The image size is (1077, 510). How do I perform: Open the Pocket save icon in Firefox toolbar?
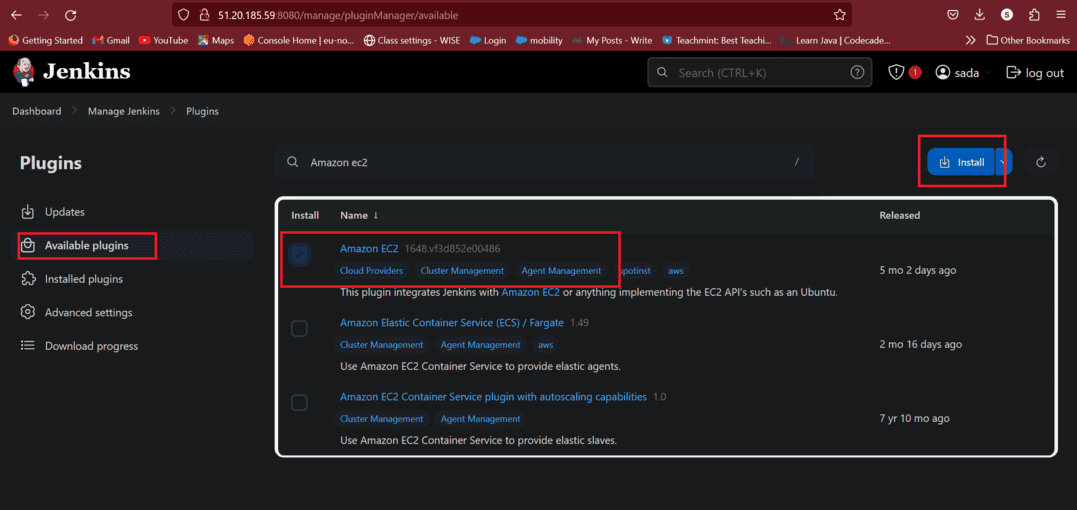click(x=953, y=14)
